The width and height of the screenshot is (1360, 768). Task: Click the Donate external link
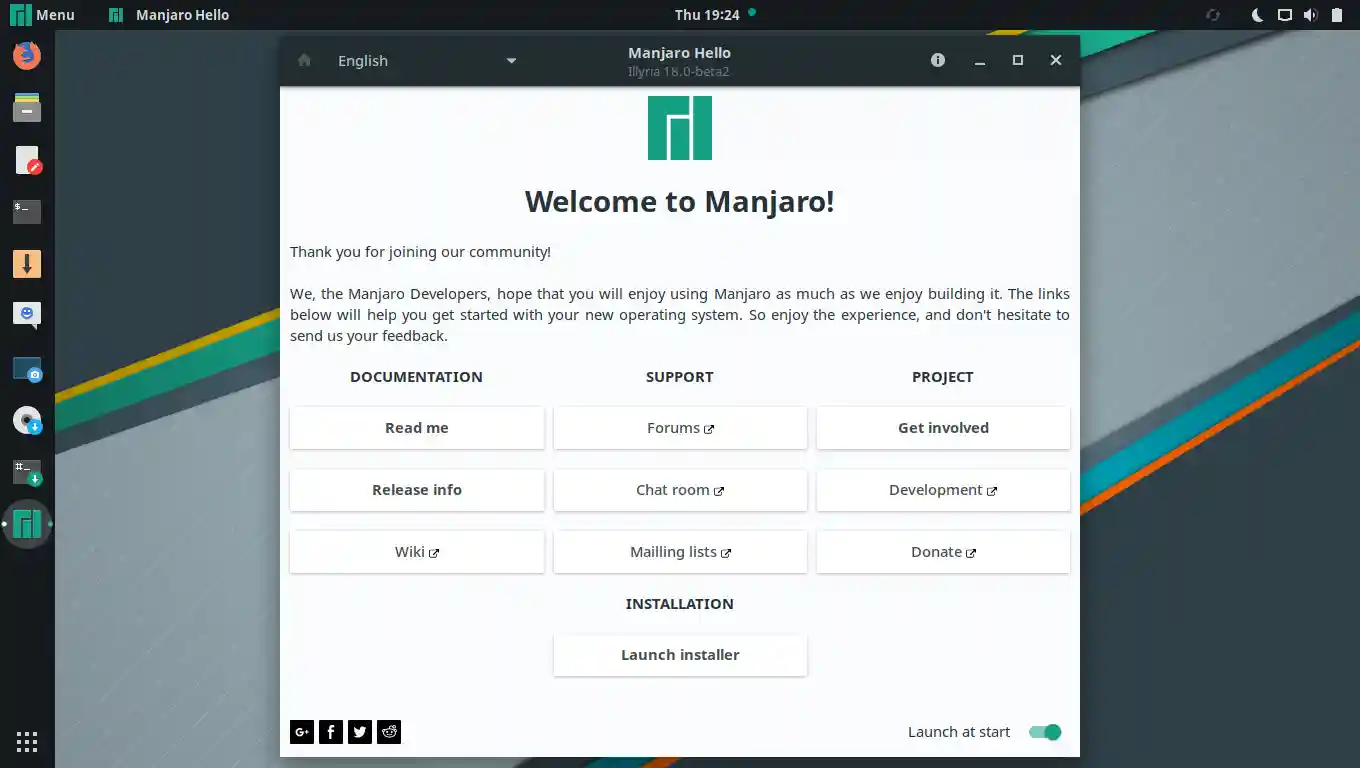pos(943,552)
